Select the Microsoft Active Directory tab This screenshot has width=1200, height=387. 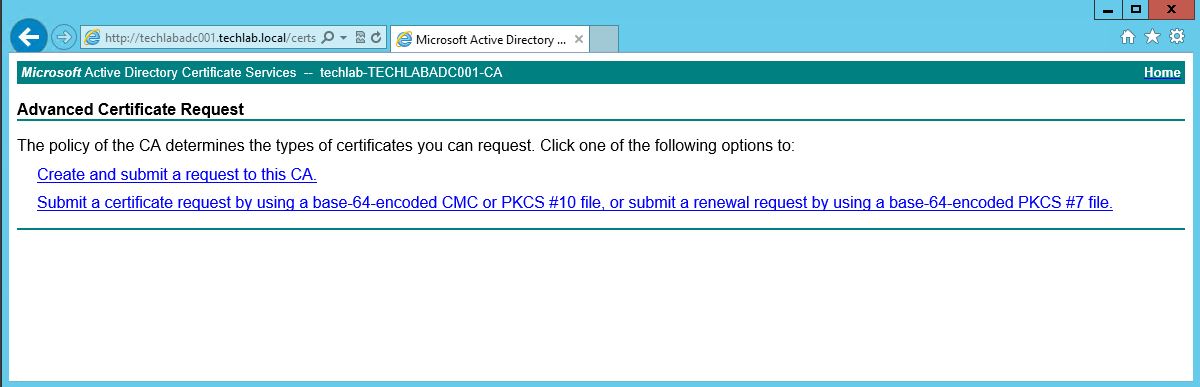[481, 39]
